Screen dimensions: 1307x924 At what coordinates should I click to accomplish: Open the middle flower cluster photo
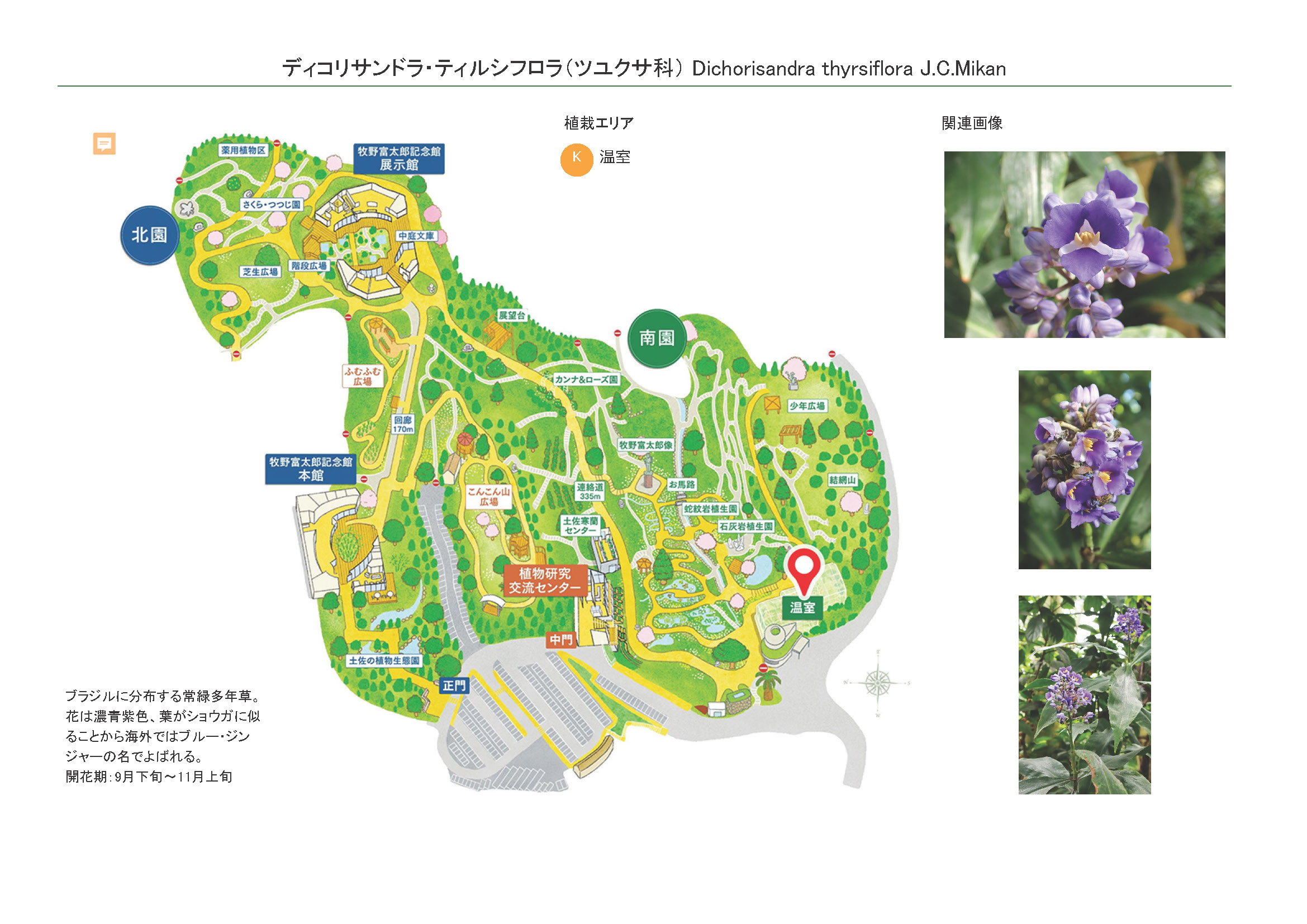point(1084,469)
